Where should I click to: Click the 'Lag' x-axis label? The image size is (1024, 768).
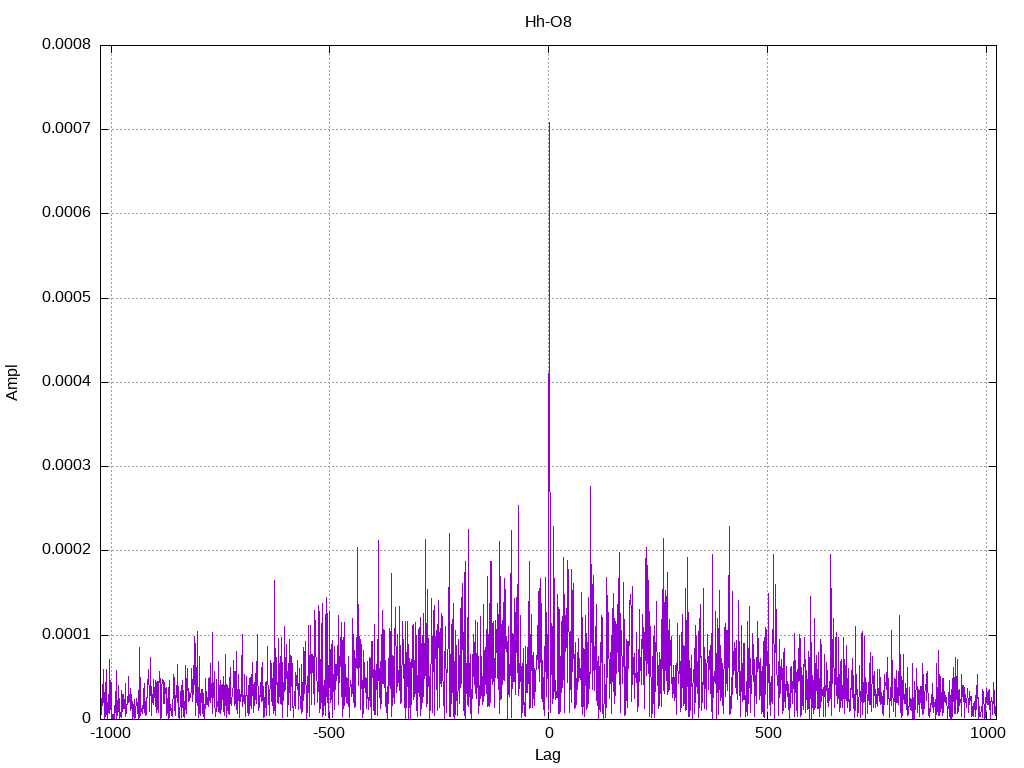[x=548, y=755]
